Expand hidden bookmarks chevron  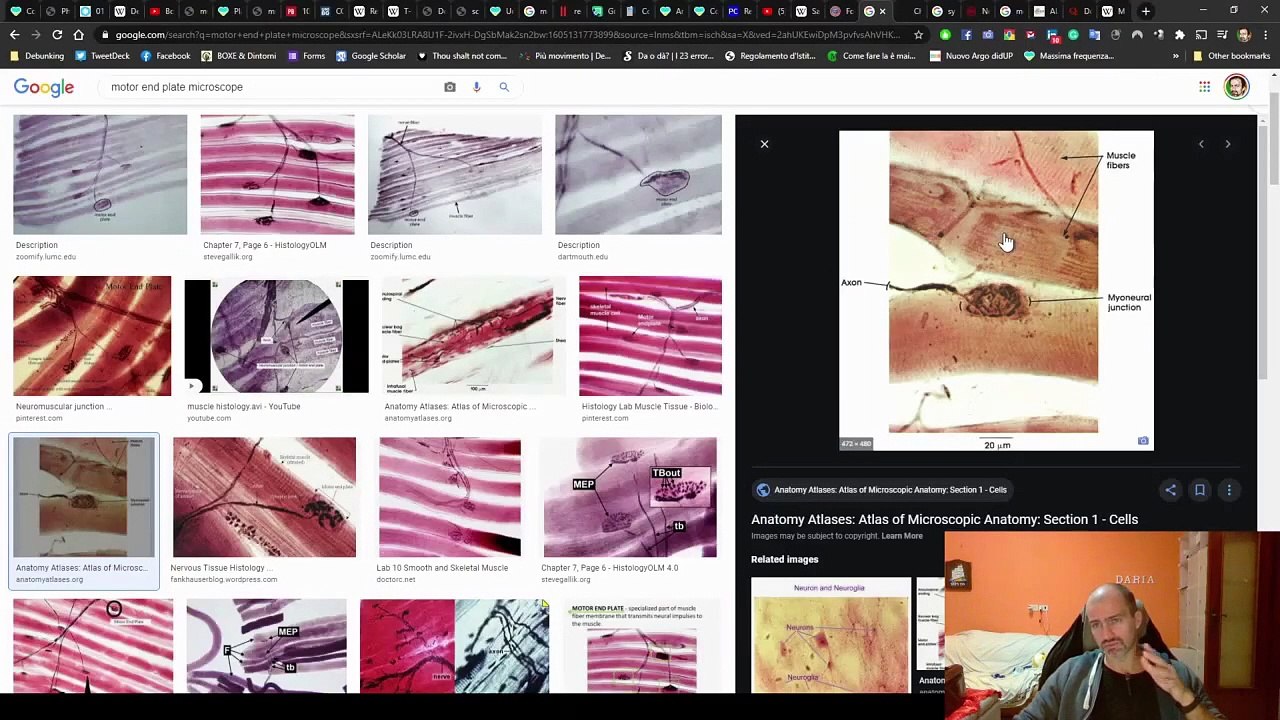[x=1176, y=56]
